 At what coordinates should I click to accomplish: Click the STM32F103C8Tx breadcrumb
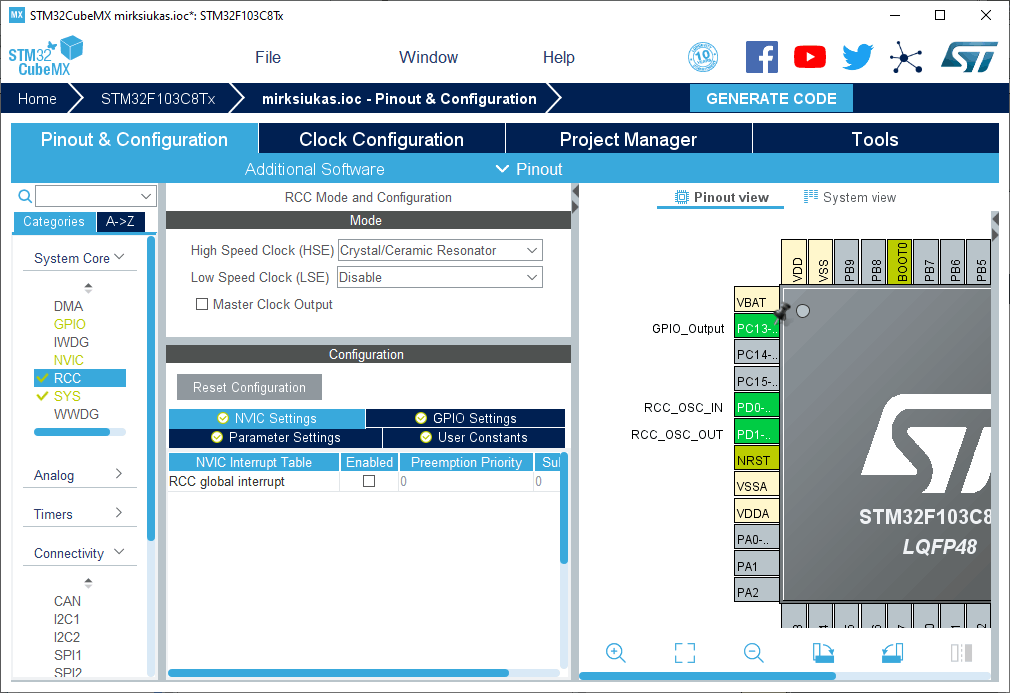158,99
